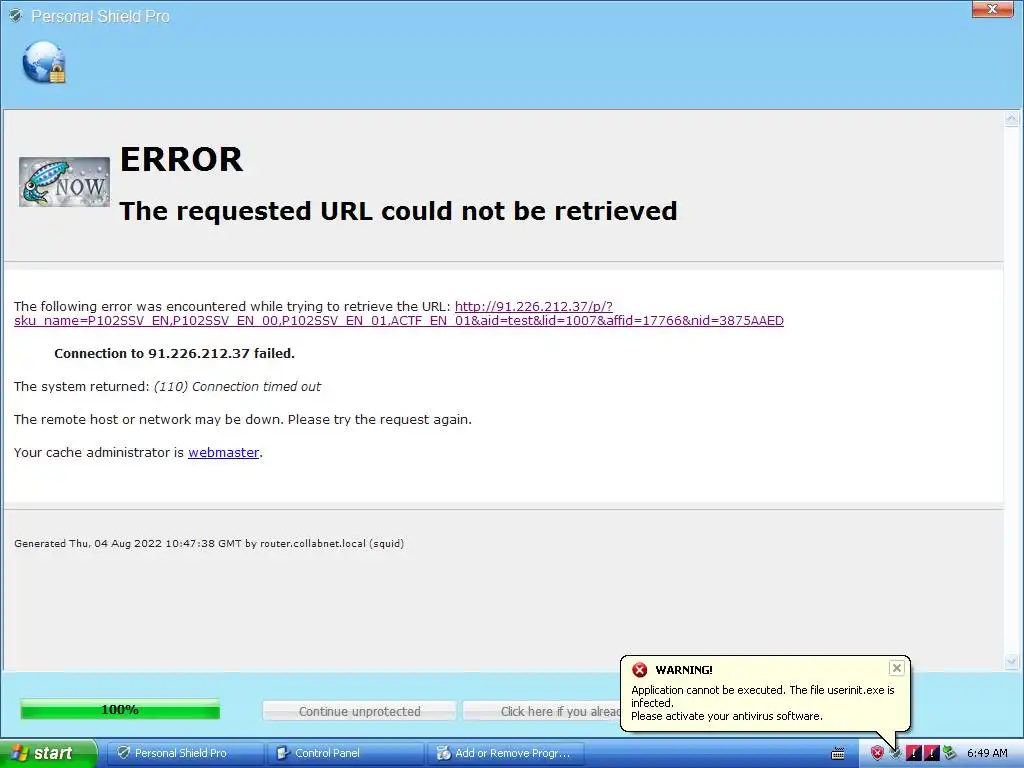Click the ERROR heading

[182, 159]
